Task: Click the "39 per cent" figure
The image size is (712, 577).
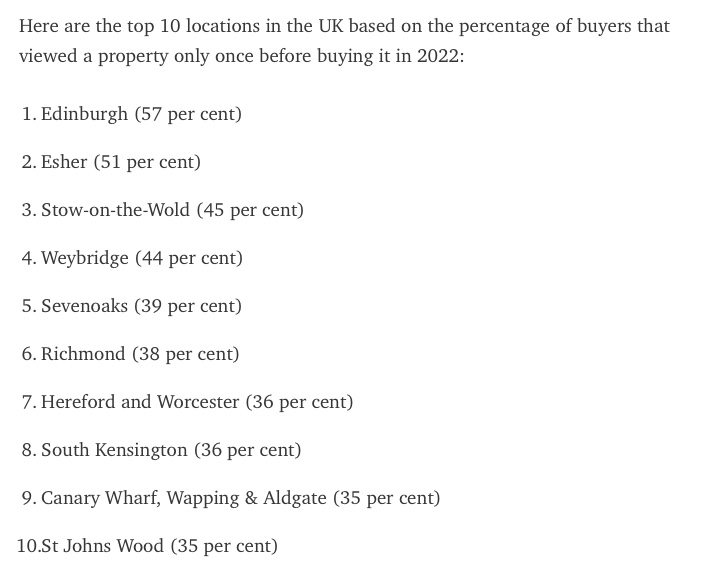Action: [x=188, y=306]
